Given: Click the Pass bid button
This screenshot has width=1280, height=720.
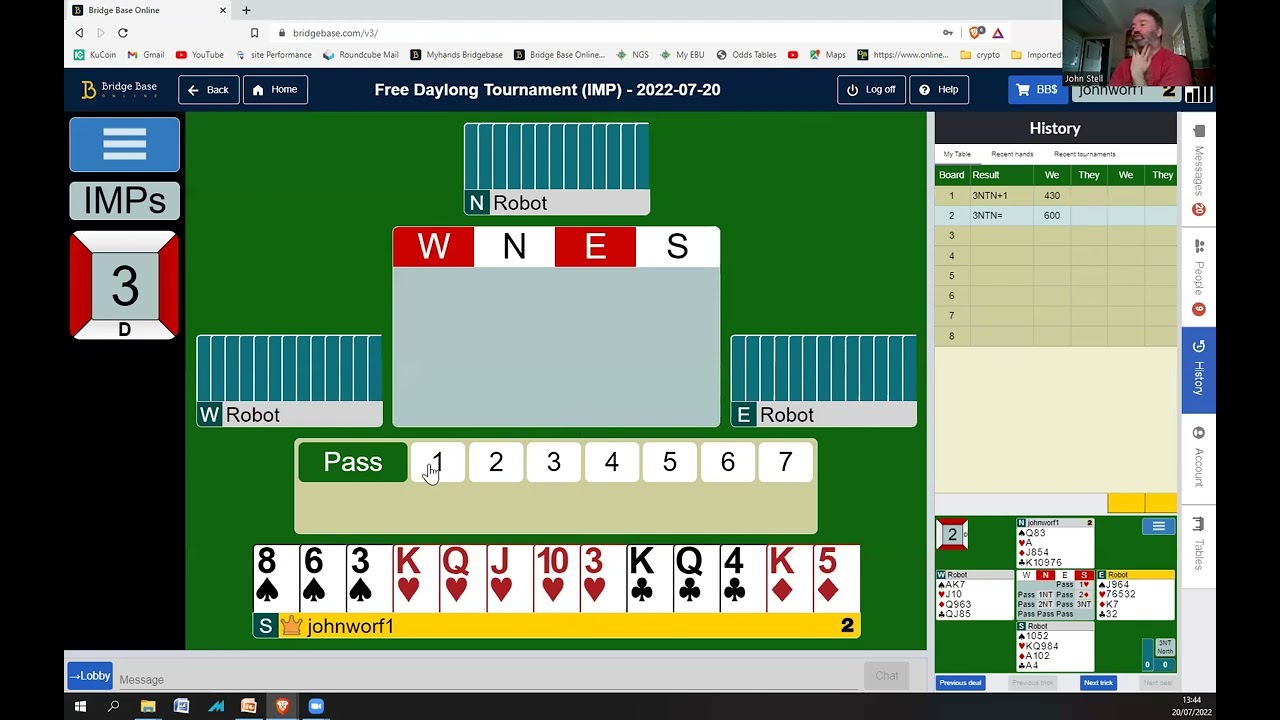Looking at the screenshot, I should click(x=353, y=462).
